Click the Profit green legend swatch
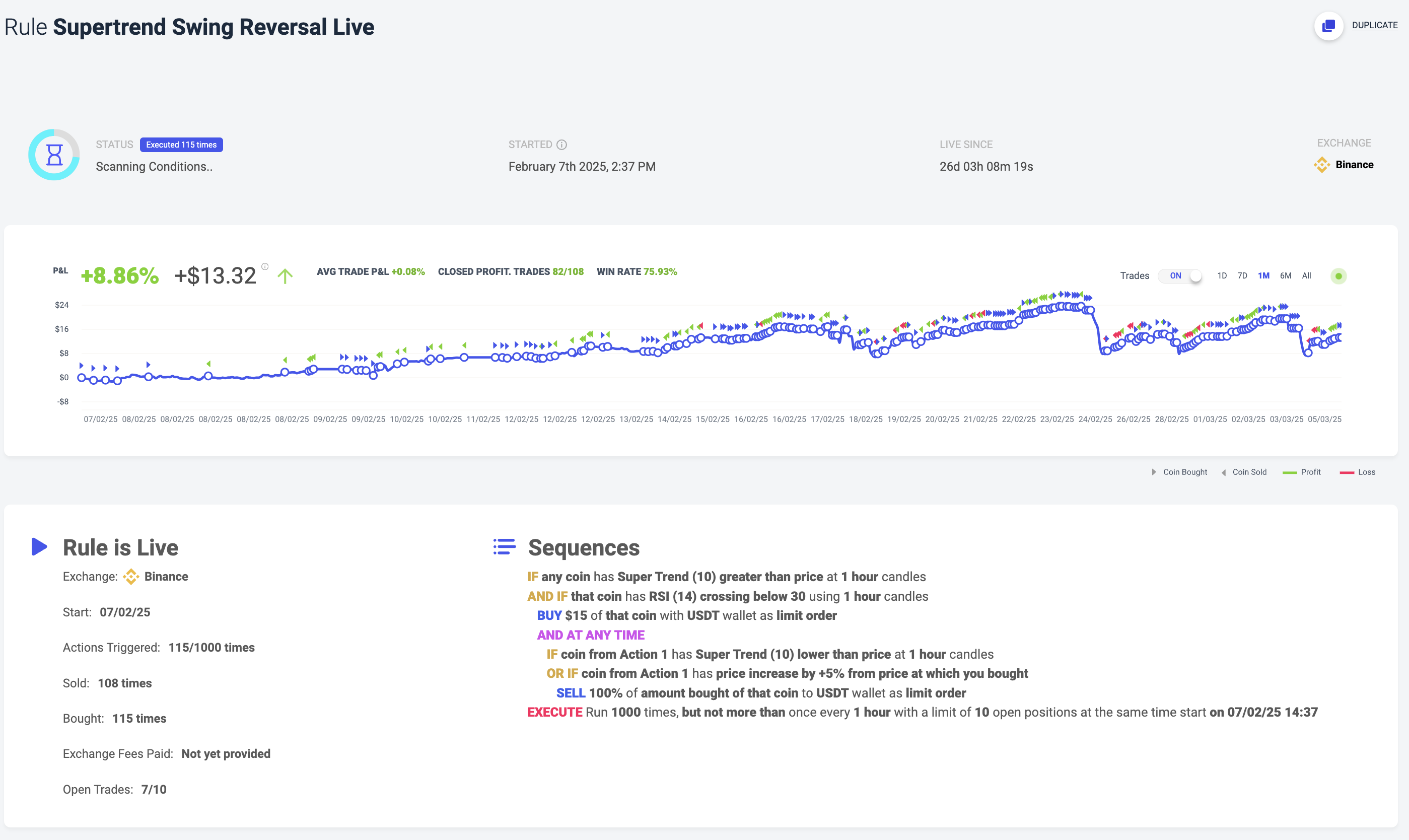This screenshot has height=840, width=1409. coord(1290,473)
